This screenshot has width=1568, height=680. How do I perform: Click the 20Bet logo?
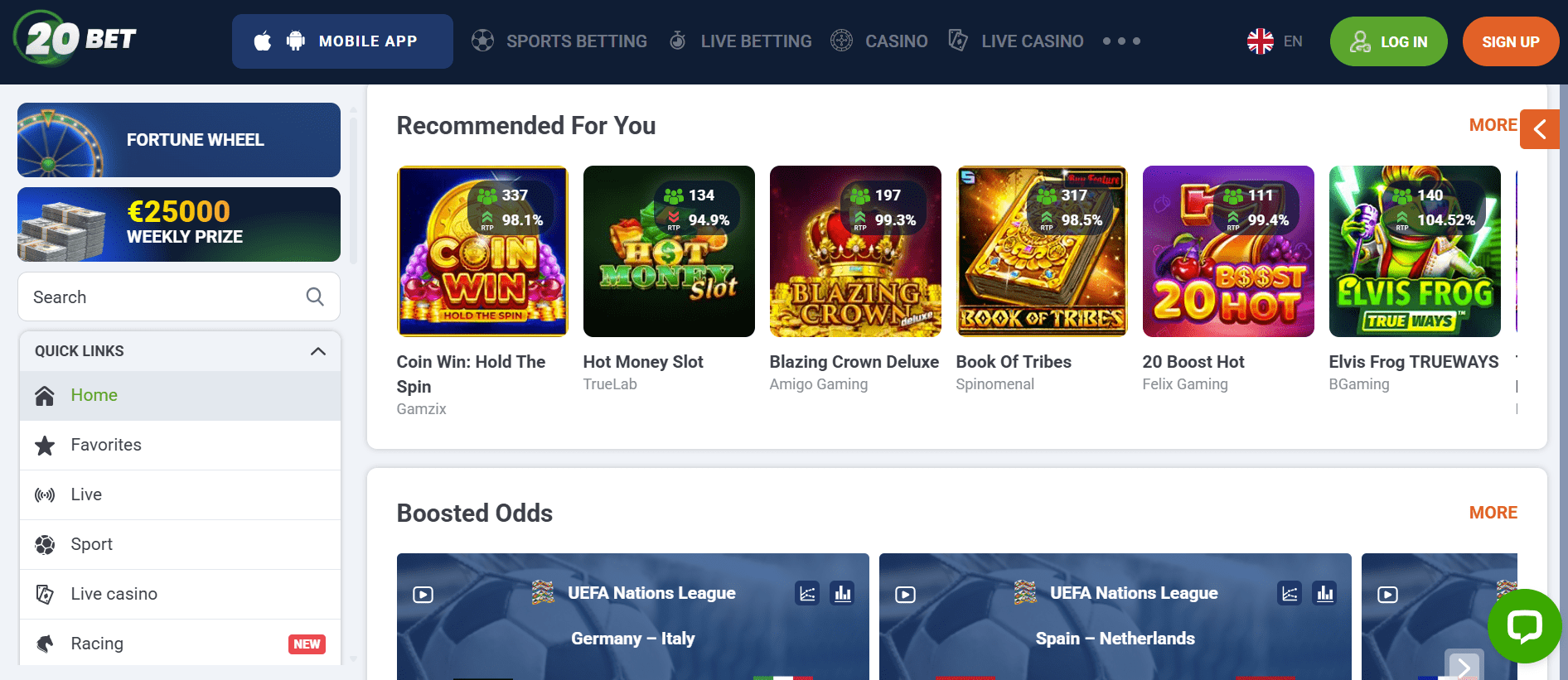point(75,38)
